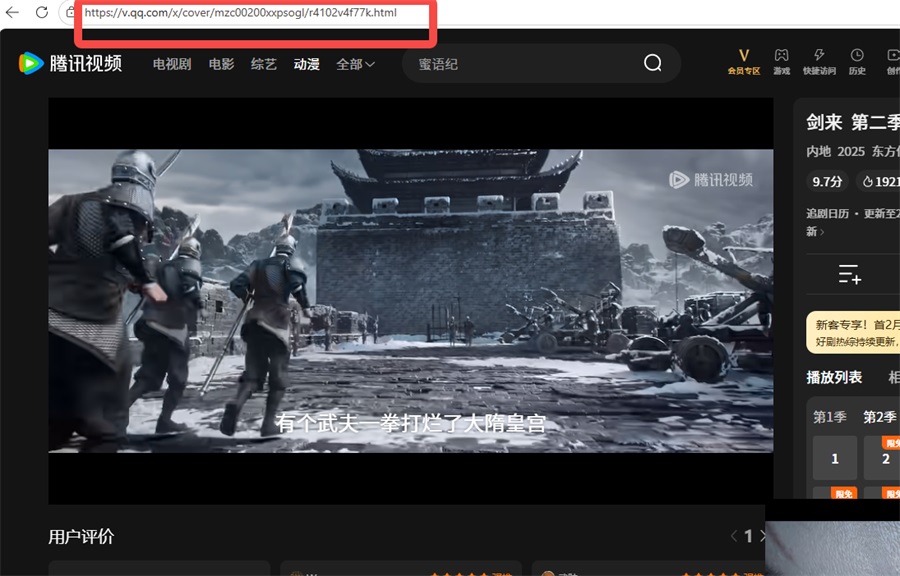
Task: Select the v.qq.com URL in the address bar
Action: point(240,13)
